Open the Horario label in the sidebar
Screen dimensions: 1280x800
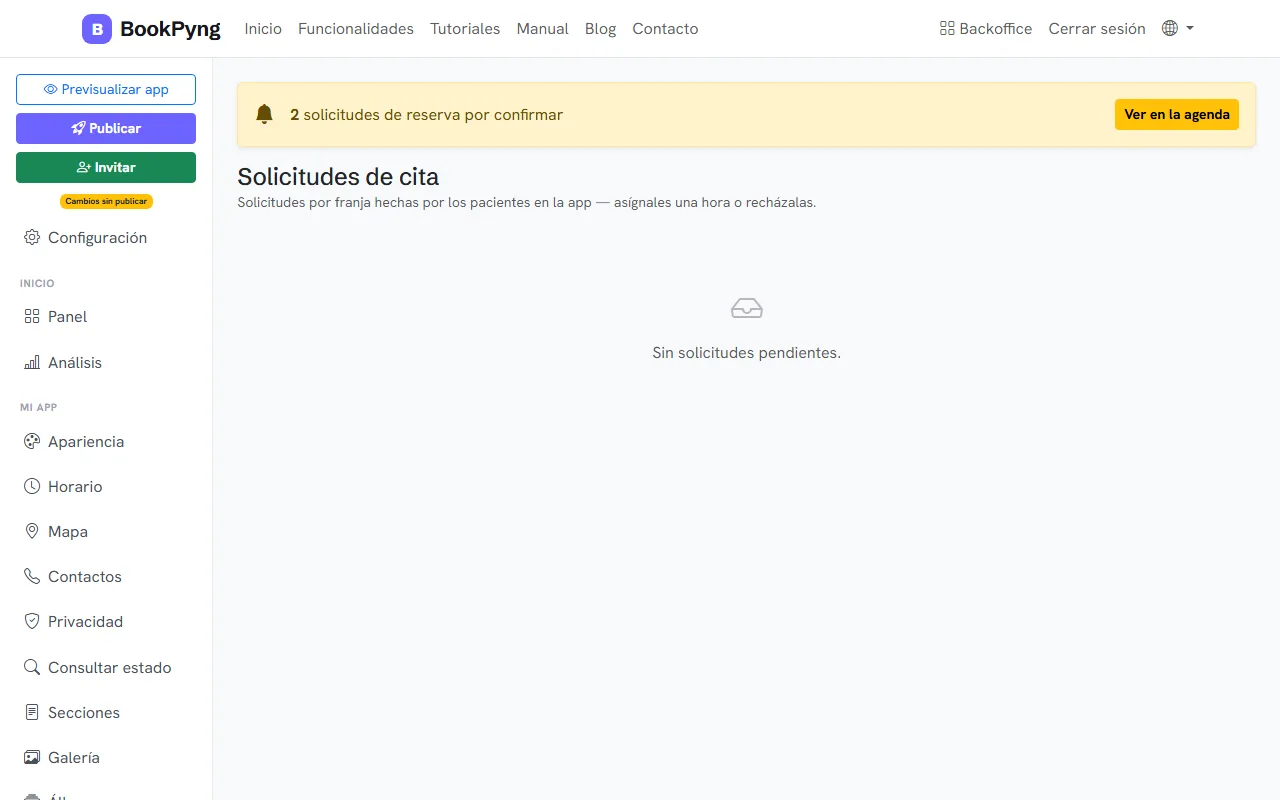pos(75,486)
